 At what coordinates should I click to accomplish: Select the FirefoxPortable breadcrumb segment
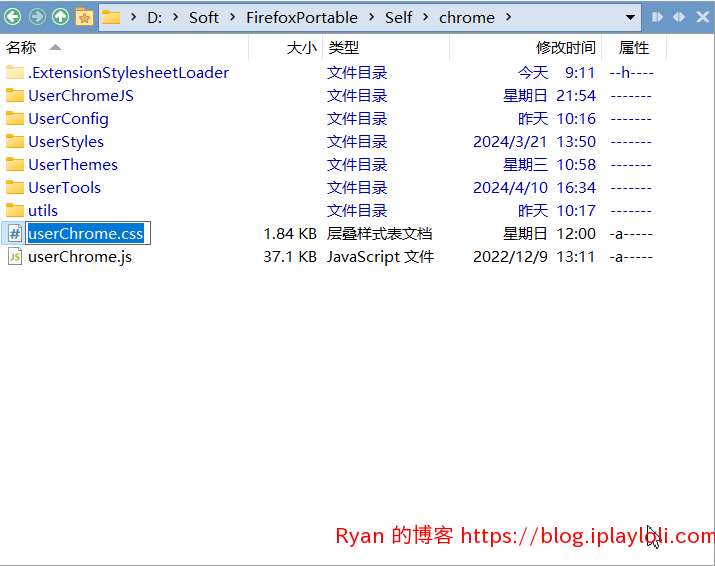click(302, 18)
